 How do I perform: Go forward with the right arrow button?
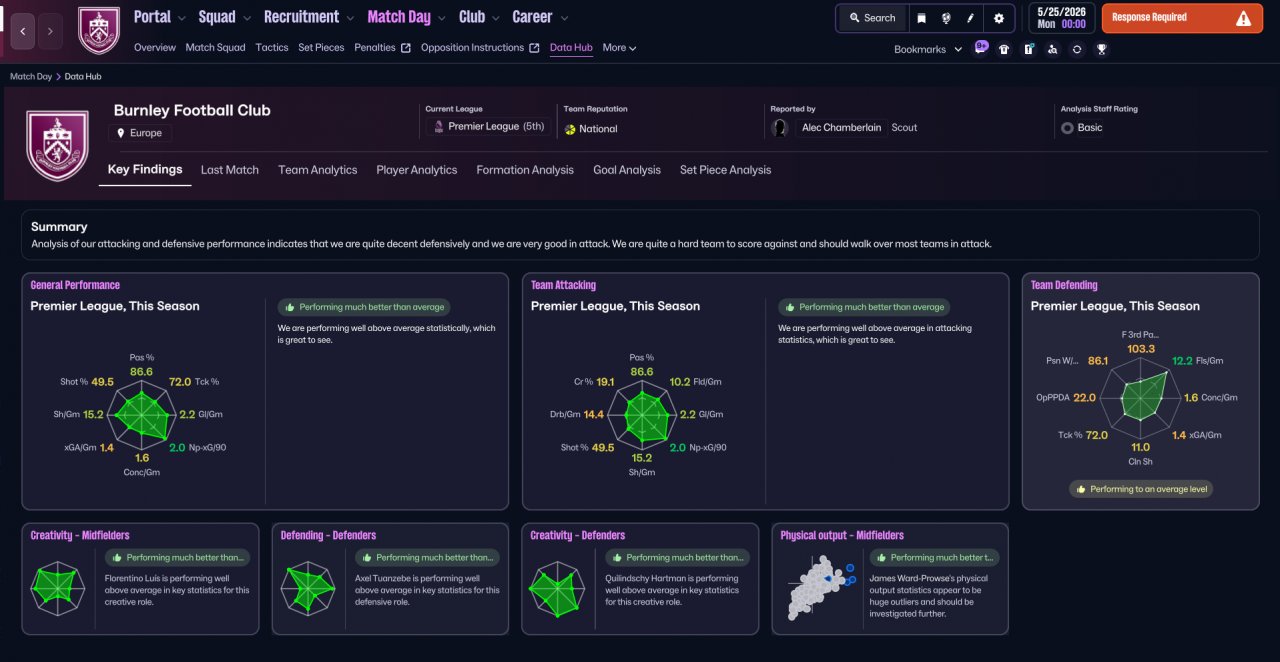[50, 31]
